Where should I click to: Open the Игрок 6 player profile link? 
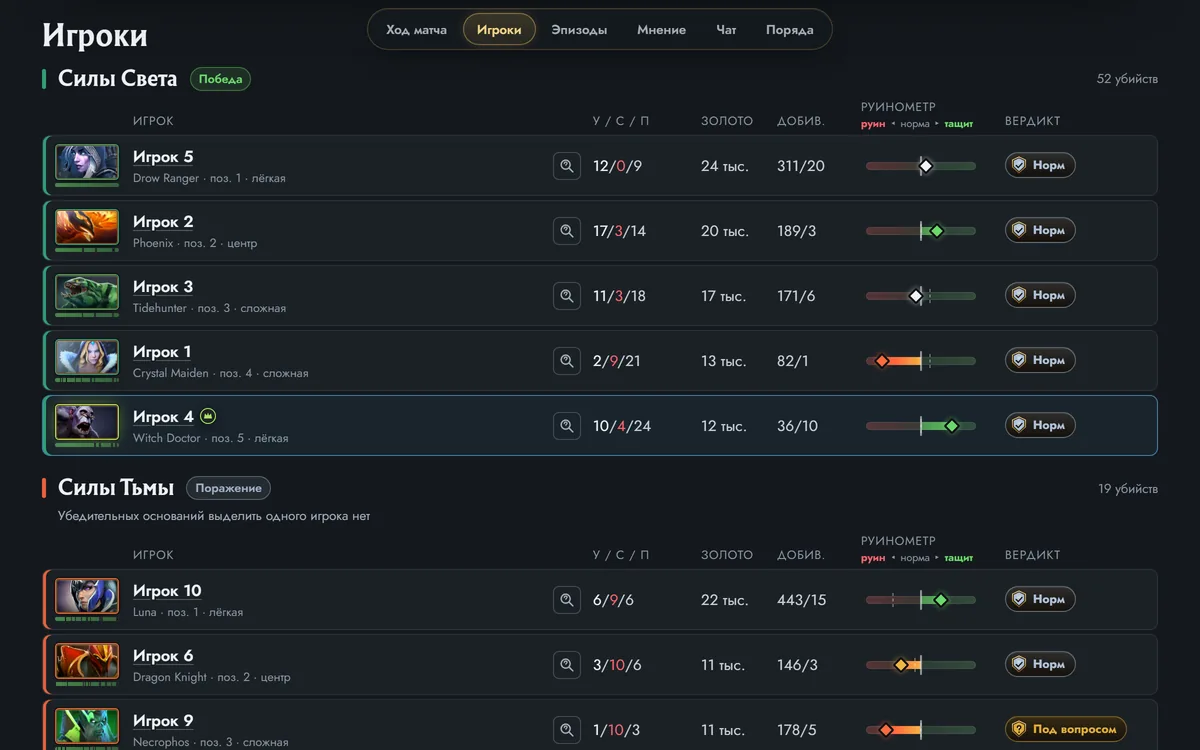coord(163,656)
